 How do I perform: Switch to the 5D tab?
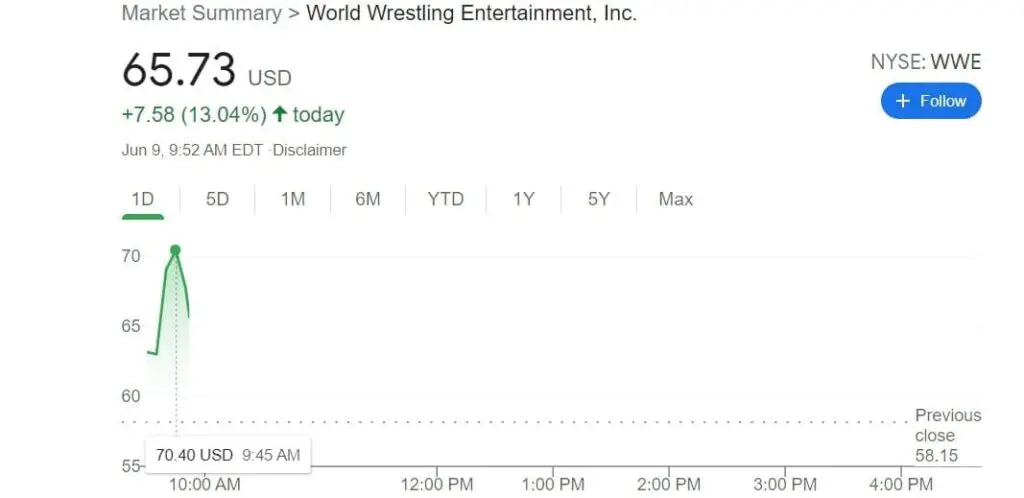[217, 199]
